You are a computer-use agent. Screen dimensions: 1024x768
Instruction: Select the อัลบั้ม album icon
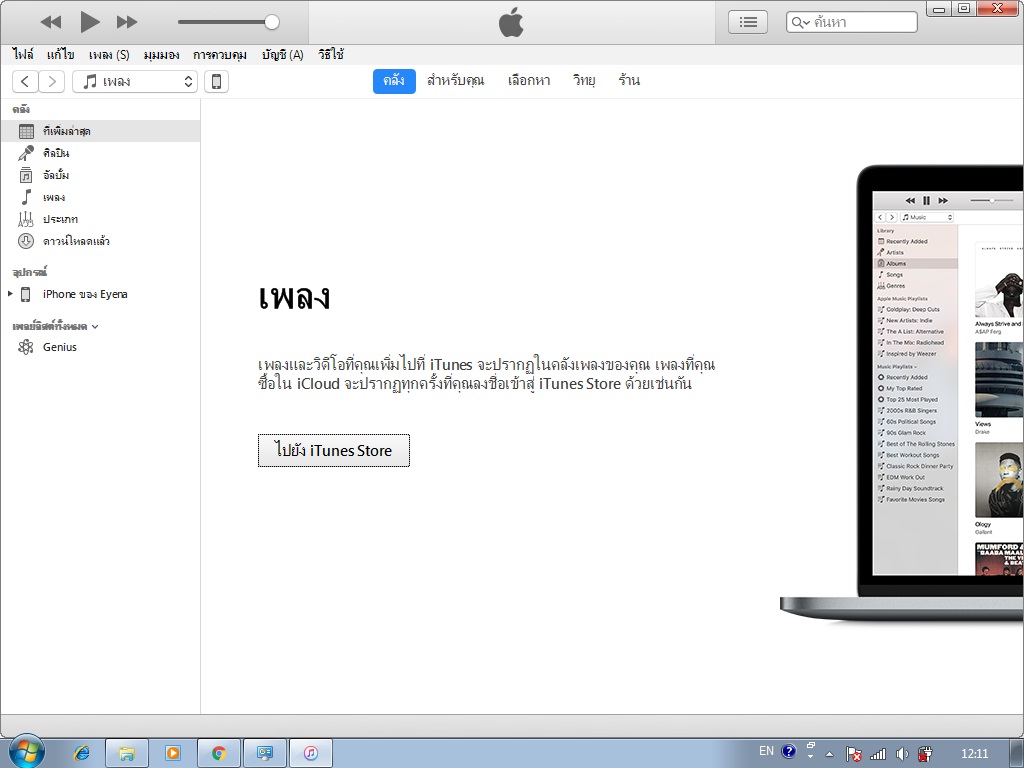coord(26,175)
